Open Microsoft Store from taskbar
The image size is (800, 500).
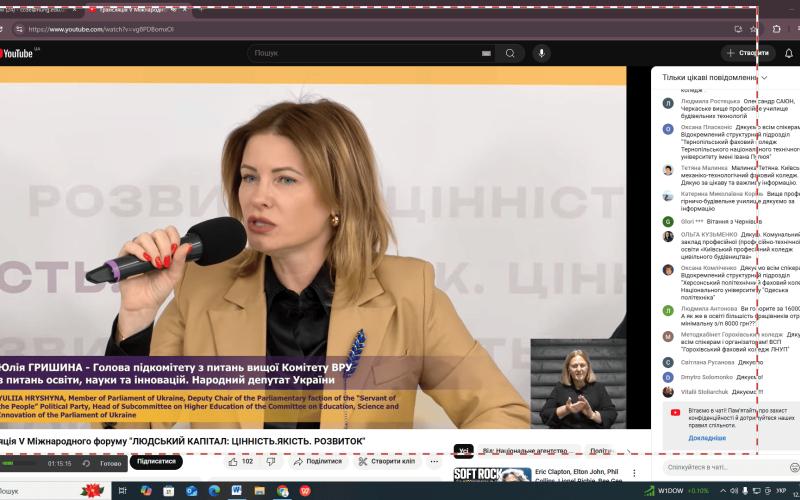coord(168,491)
